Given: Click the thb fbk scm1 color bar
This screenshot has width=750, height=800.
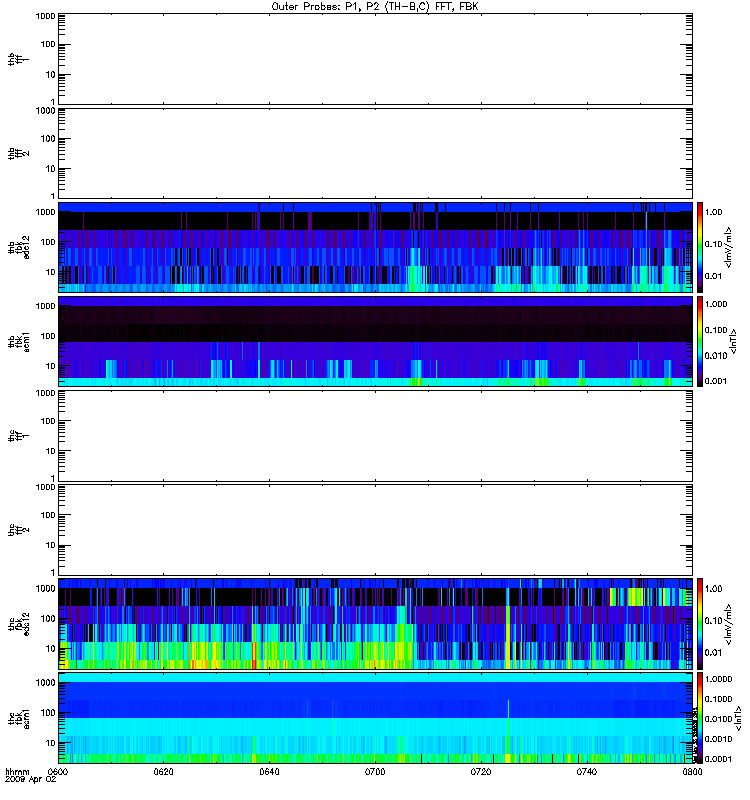Looking at the screenshot, I should [x=700, y=341].
